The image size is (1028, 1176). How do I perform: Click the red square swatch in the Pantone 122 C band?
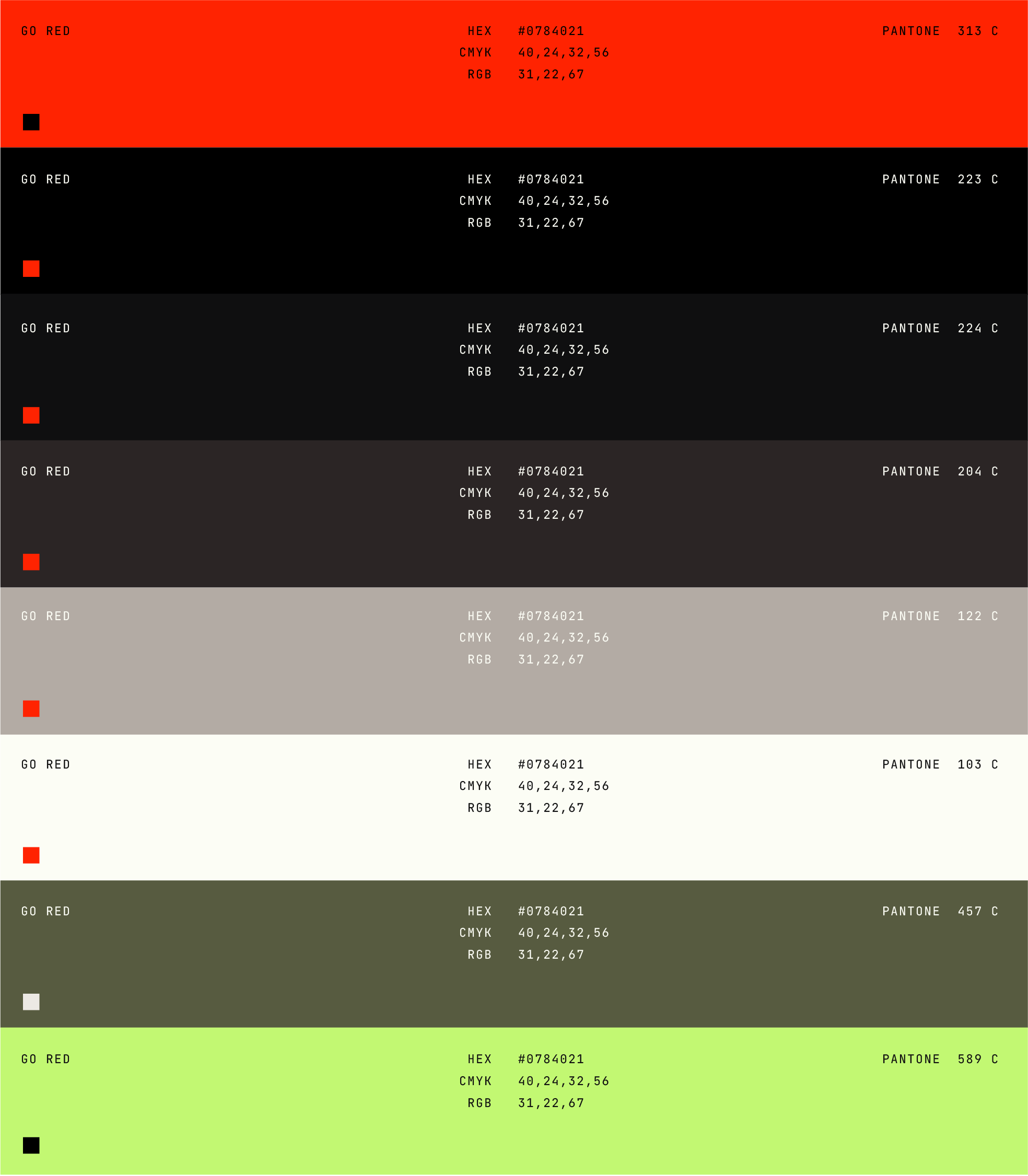coord(31,709)
